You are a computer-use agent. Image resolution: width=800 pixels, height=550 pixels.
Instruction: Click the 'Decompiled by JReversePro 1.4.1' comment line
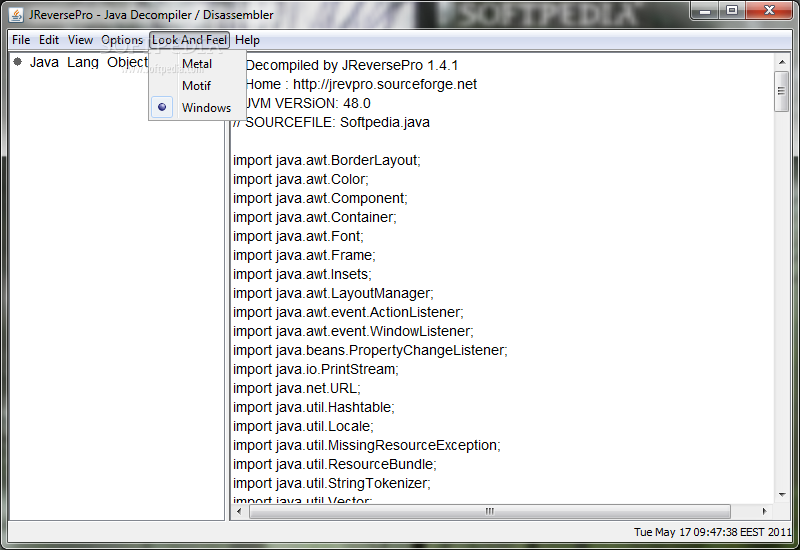pyautogui.click(x=352, y=65)
